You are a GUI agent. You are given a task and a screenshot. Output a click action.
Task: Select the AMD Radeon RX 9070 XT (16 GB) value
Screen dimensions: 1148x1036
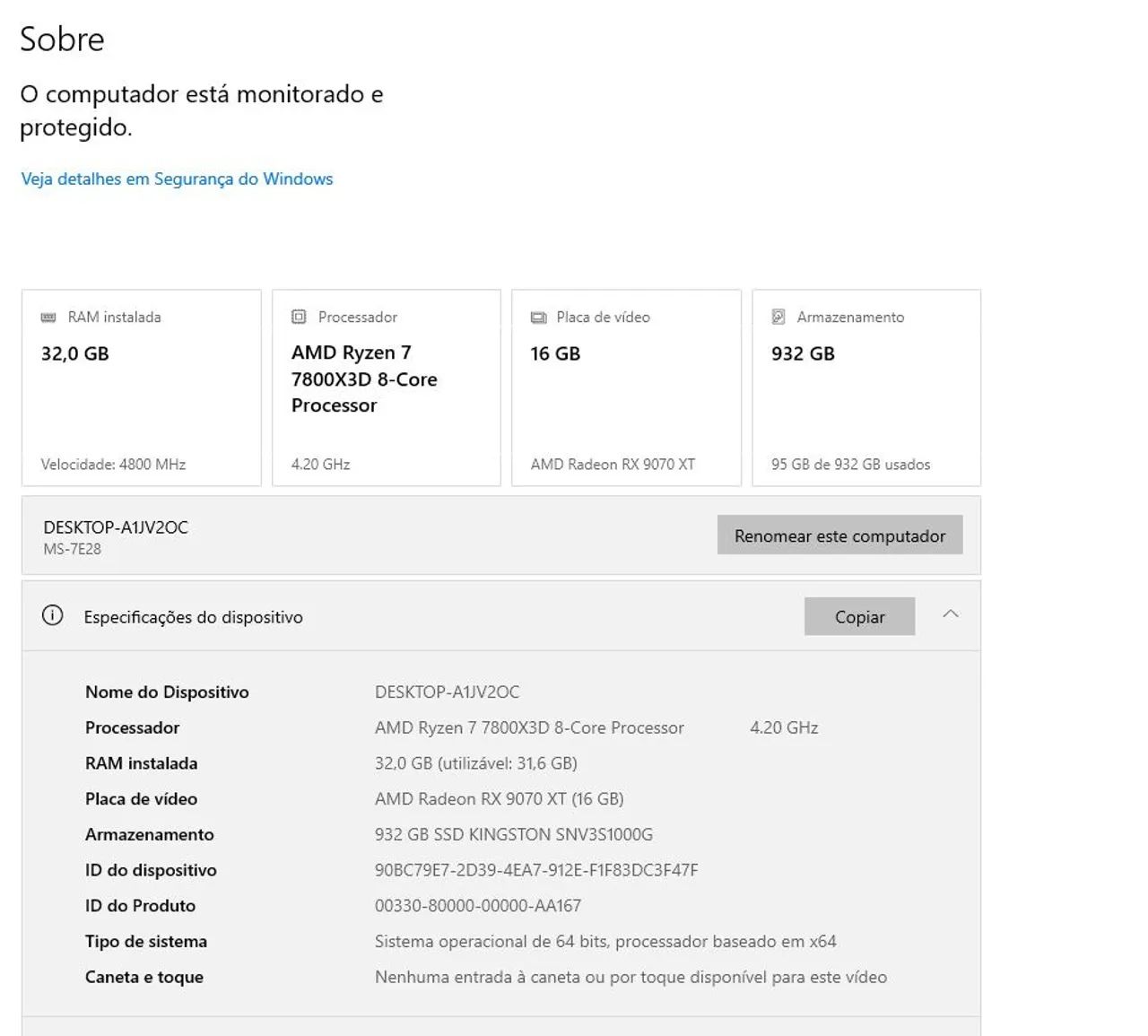coord(499,798)
